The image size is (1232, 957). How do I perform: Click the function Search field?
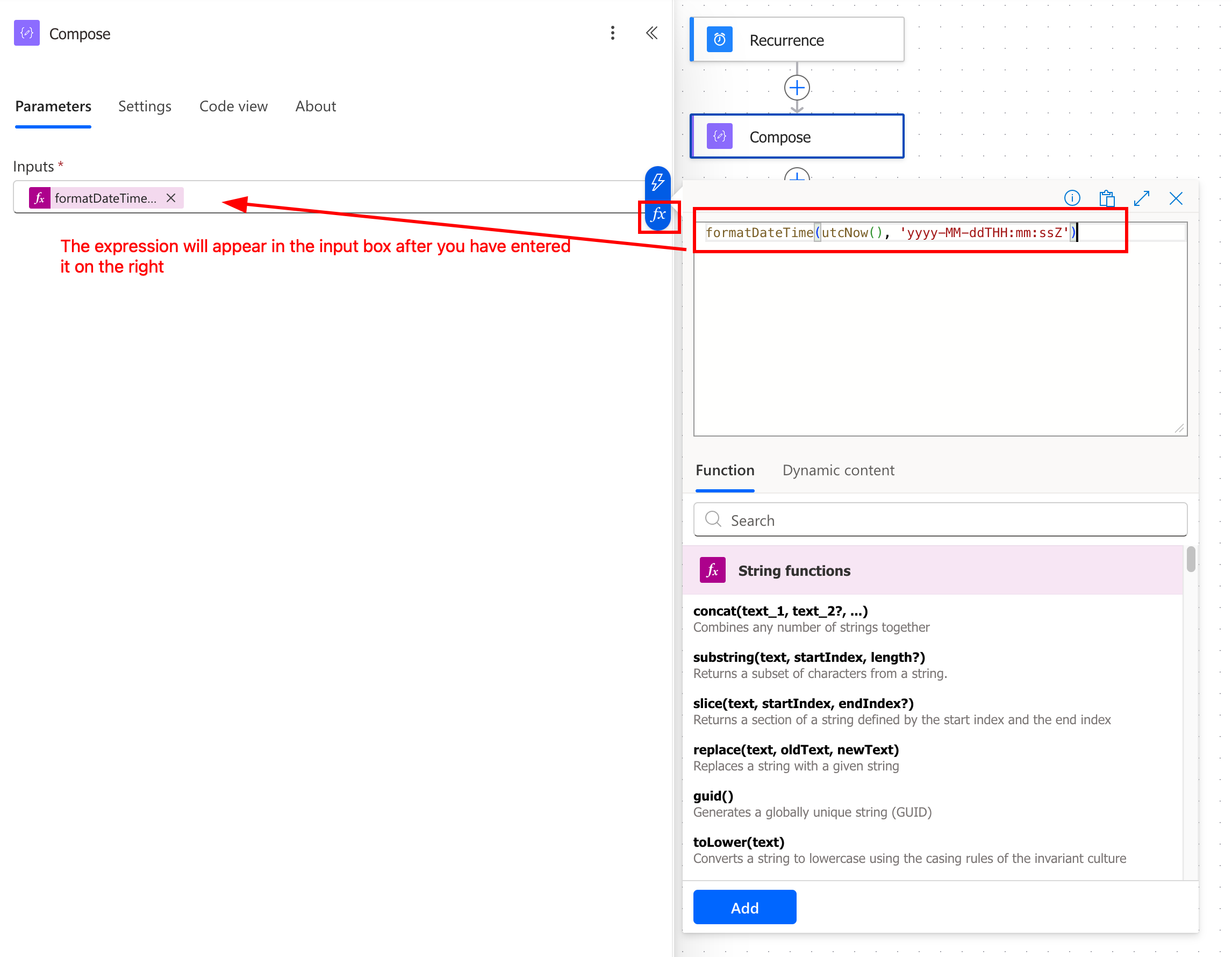pos(940,520)
